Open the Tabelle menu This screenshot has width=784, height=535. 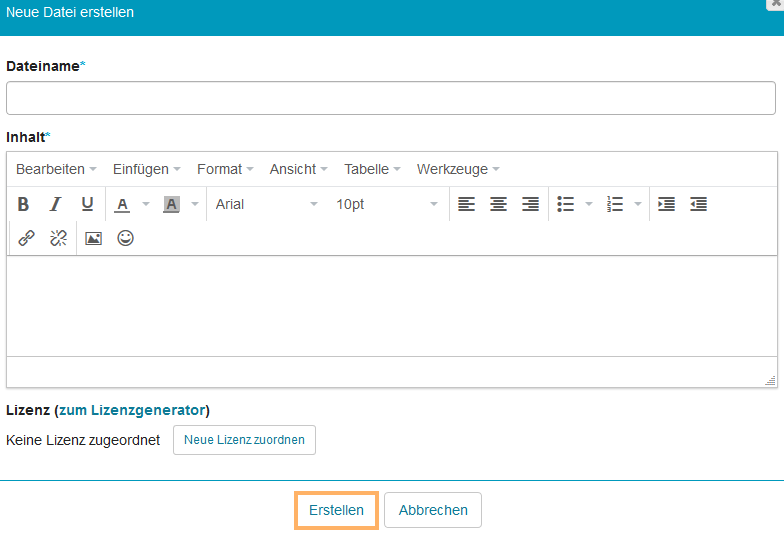[x=372, y=169]
